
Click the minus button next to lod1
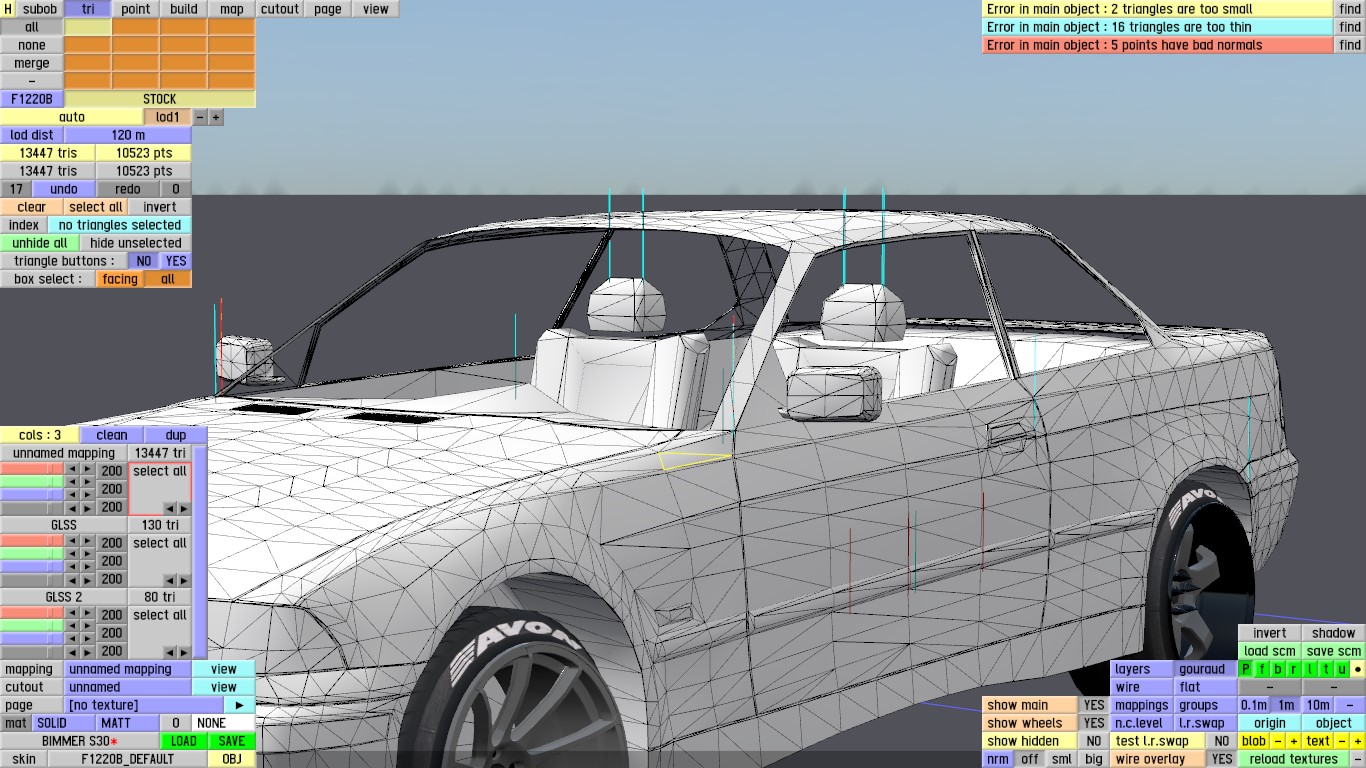tap(200, 117)
